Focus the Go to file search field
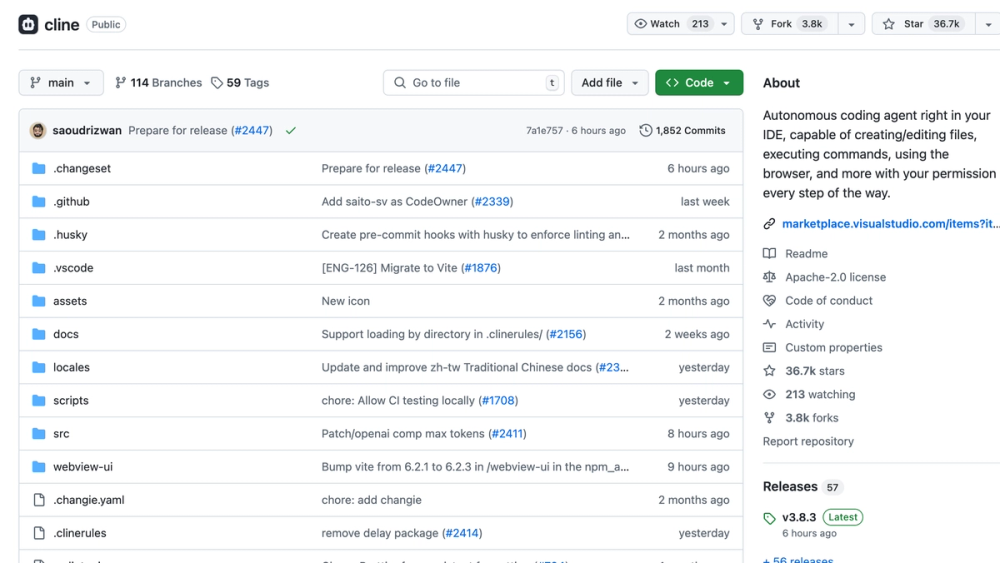This screenshot has width=1000, height=563. point(474,83)
